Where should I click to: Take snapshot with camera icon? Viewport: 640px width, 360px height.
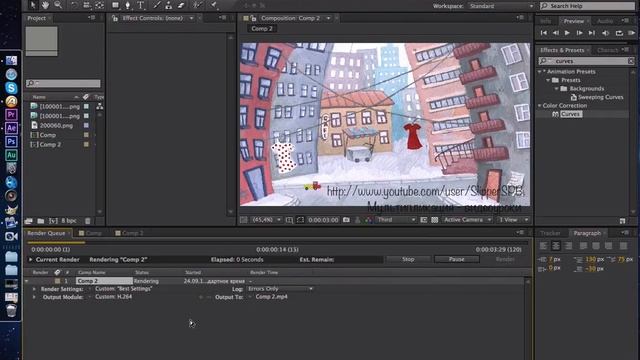tap(346, 220)
